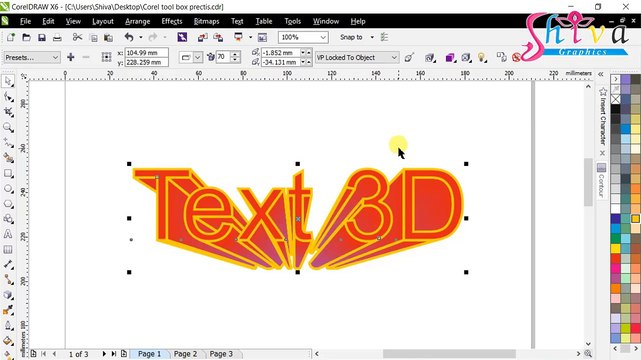Screen dimensions: 641x360
Task: Collapse the docker double-chevron arrow
Action: pos(601,74)
